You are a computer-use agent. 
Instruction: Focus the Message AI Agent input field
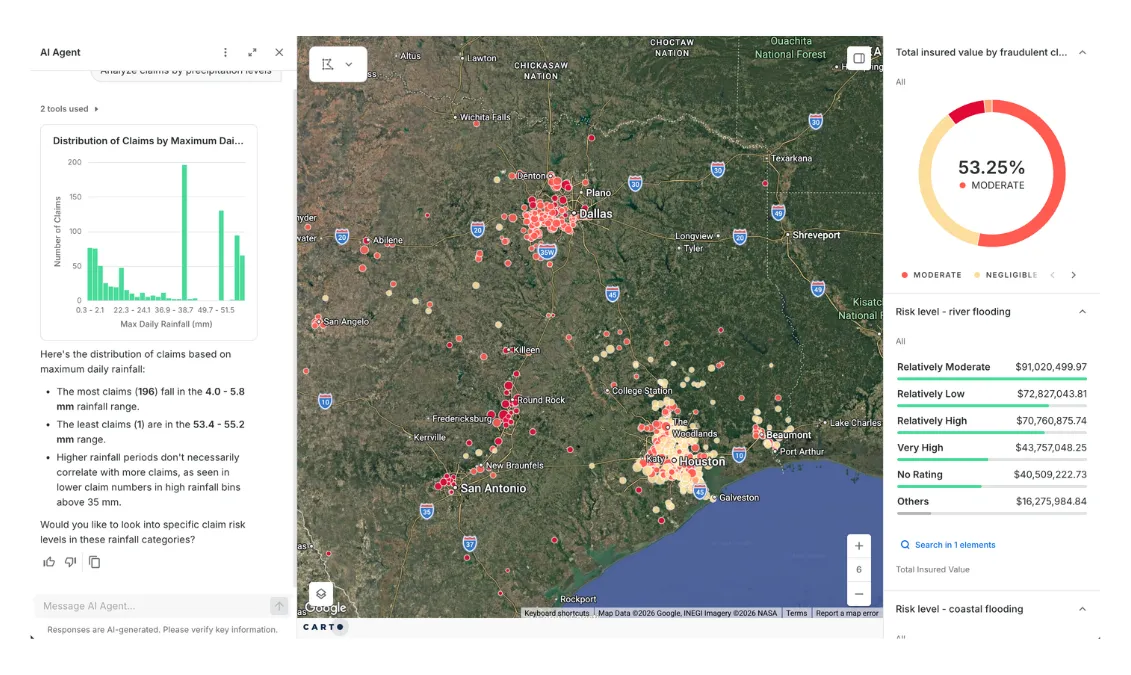(154, 606)
